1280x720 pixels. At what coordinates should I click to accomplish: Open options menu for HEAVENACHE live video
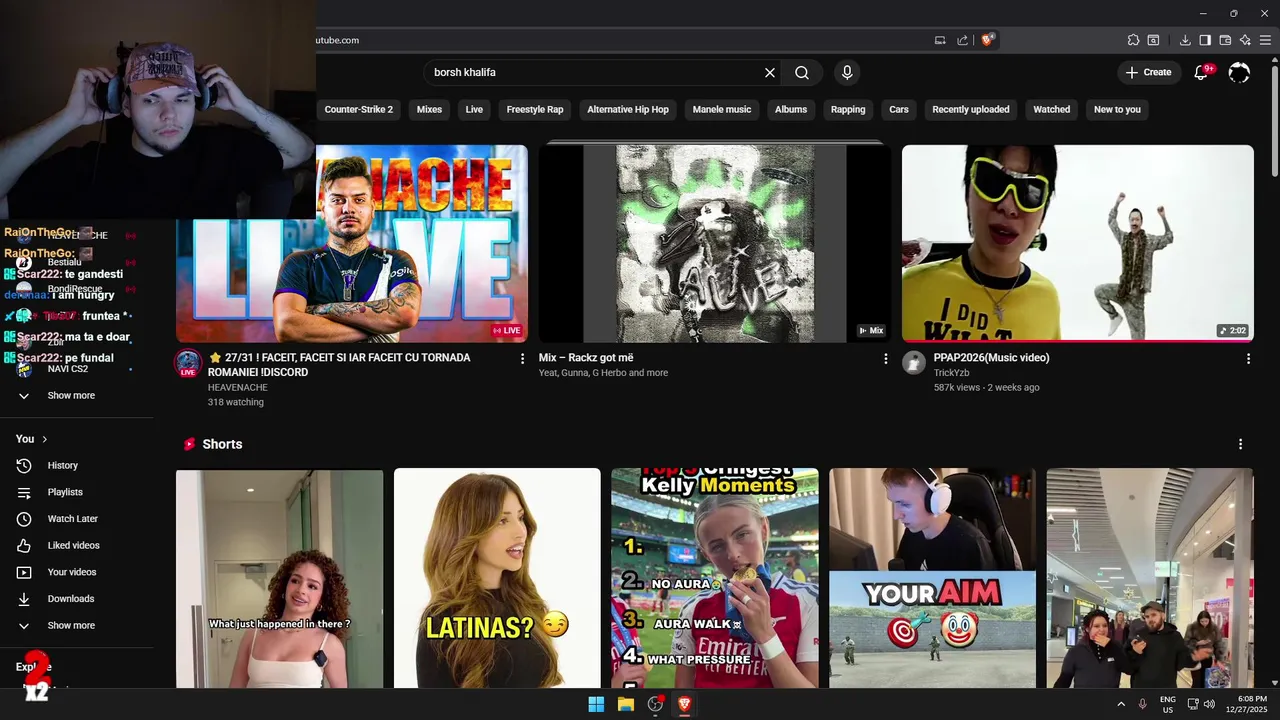(x=522, y=358)
